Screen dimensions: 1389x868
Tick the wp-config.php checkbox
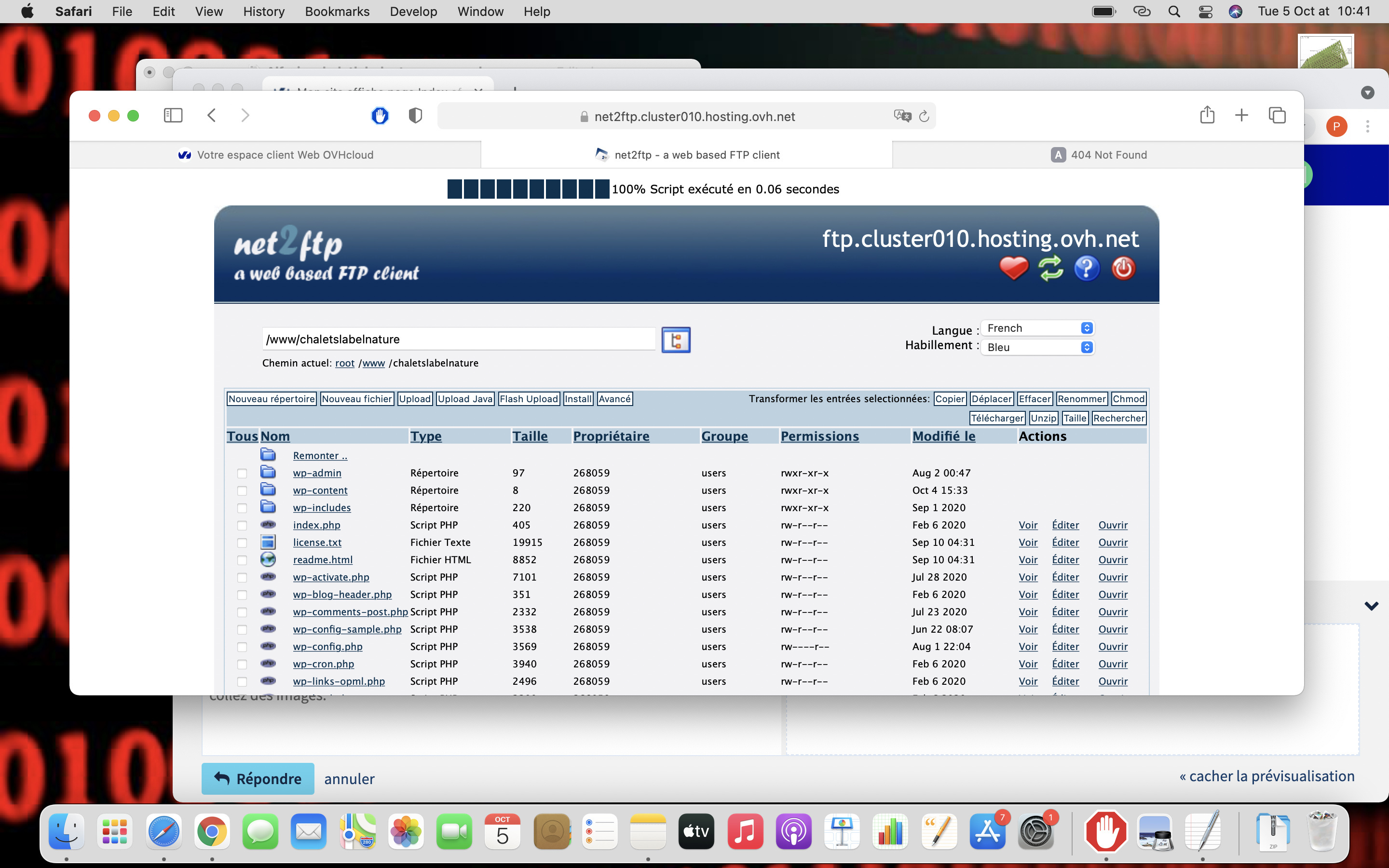click(242, 647)
